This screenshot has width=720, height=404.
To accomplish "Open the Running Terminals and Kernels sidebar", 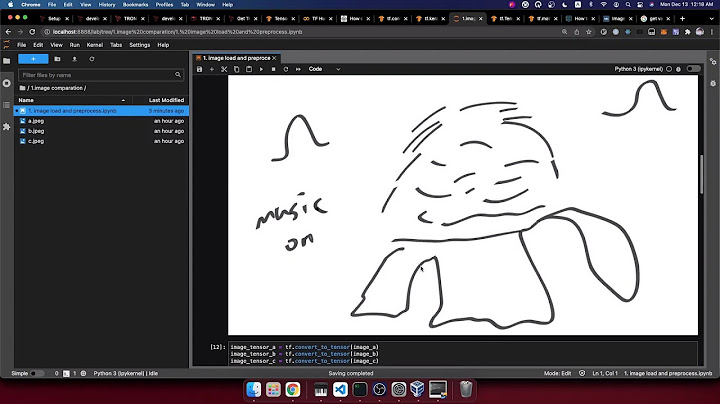I will tap(6, 83).
